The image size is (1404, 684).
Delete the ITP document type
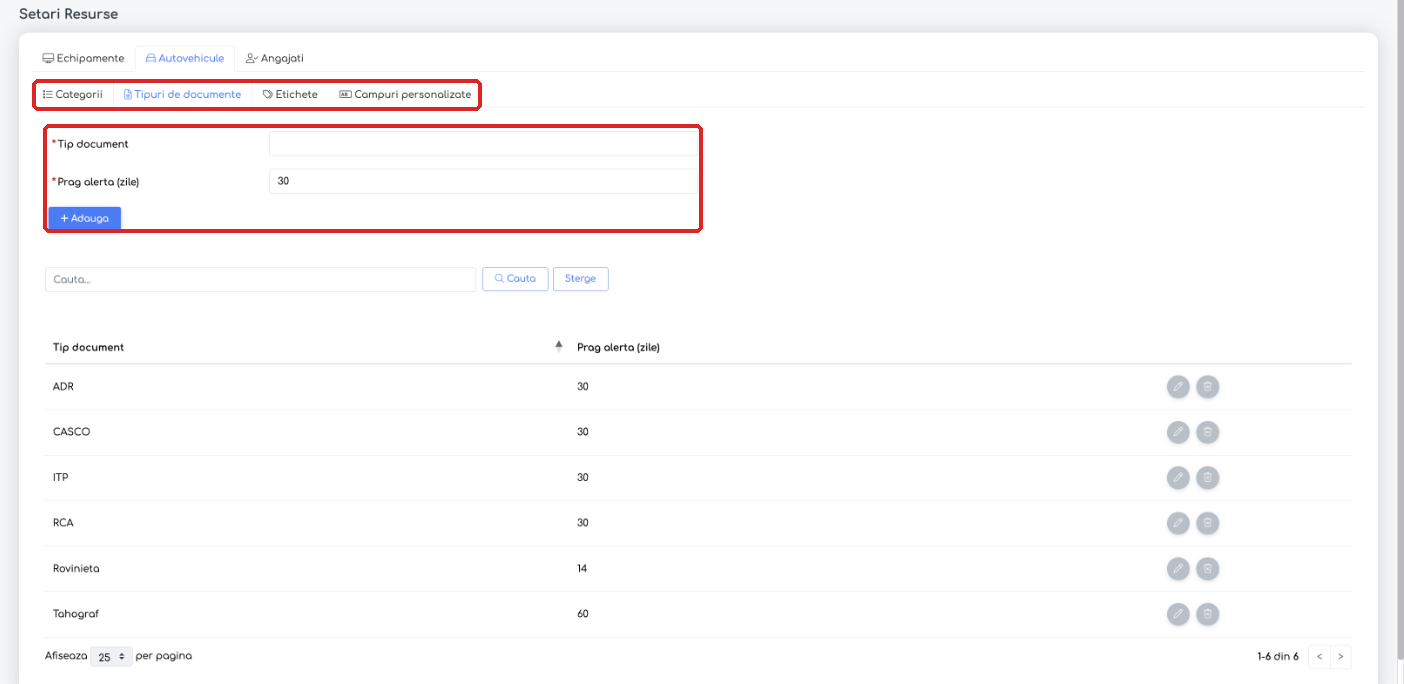(1207, 478)
